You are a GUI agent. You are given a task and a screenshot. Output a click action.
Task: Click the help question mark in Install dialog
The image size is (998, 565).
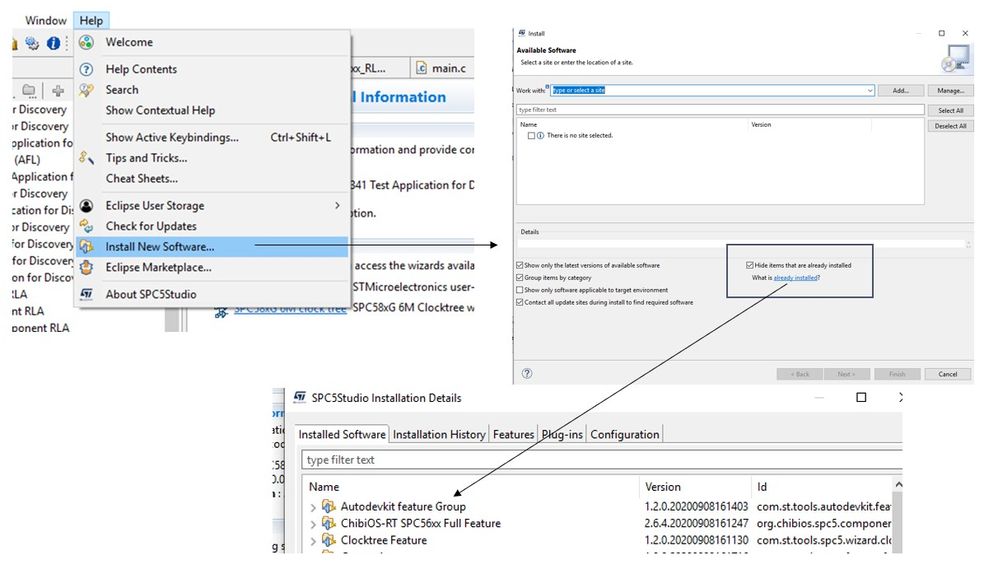click(527, 373)
